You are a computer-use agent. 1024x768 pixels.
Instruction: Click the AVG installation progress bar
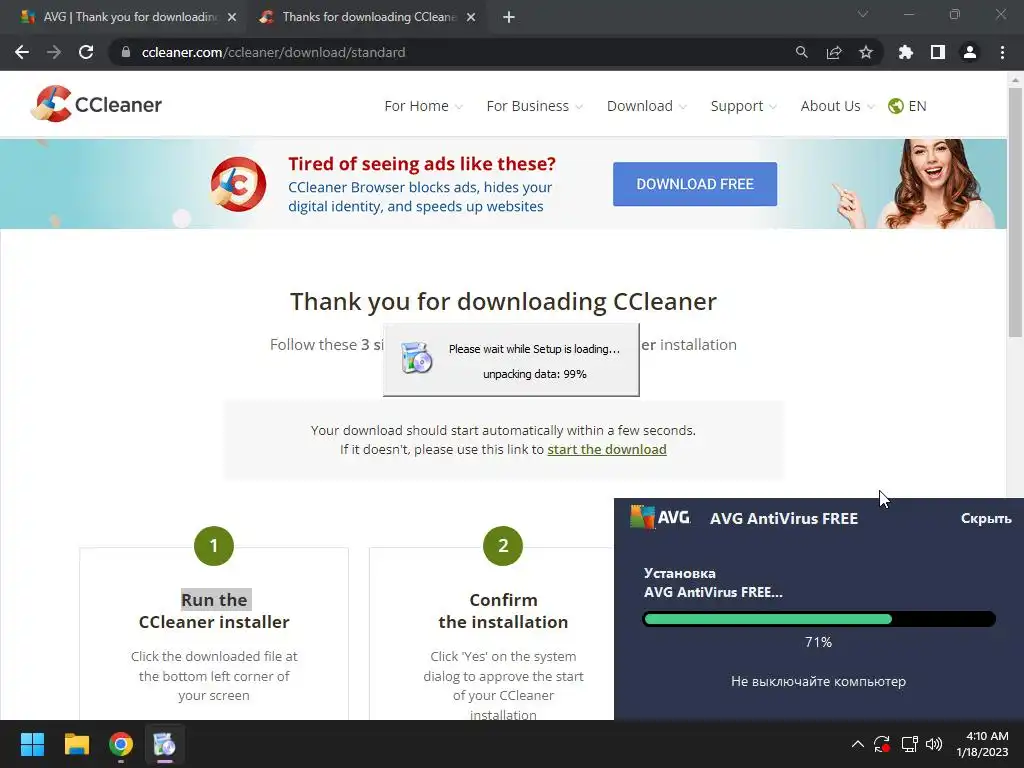pyautogui.click(x=819, y=619)
